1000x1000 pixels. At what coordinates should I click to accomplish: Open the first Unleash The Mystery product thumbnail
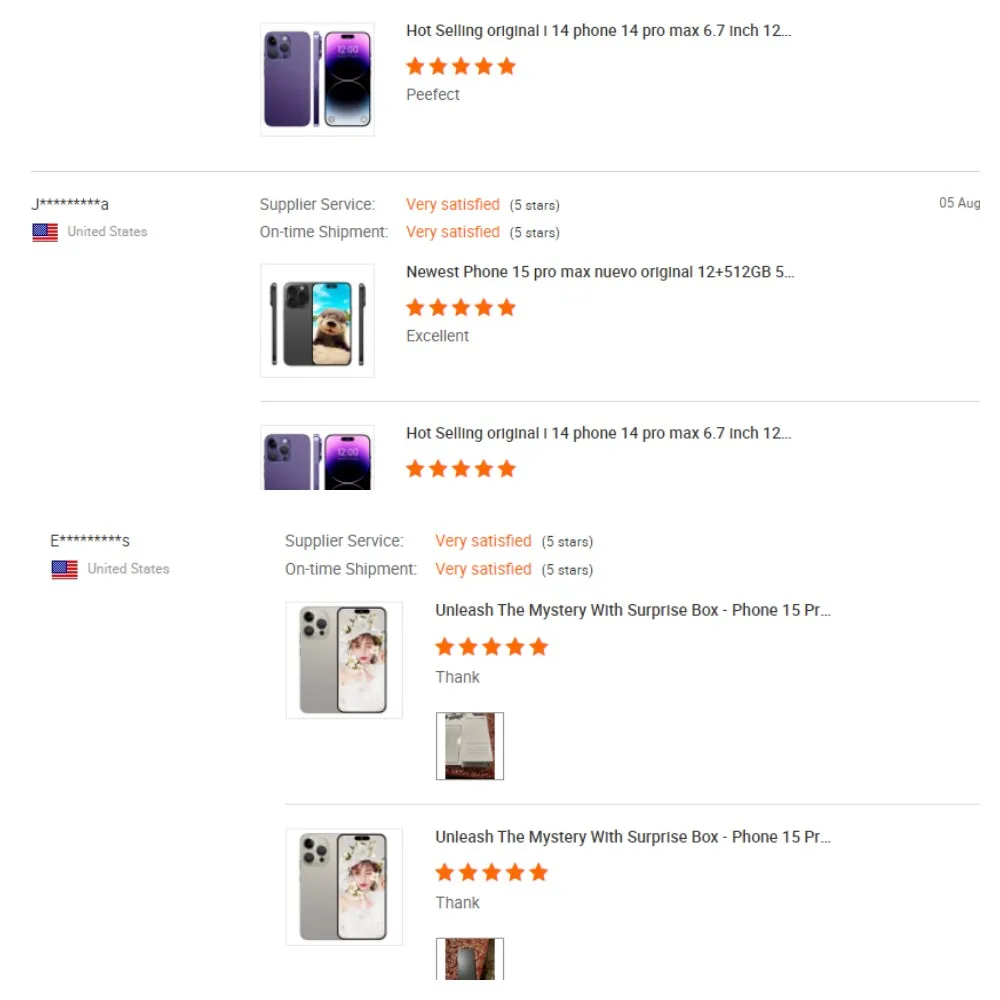tap(344, 660)
